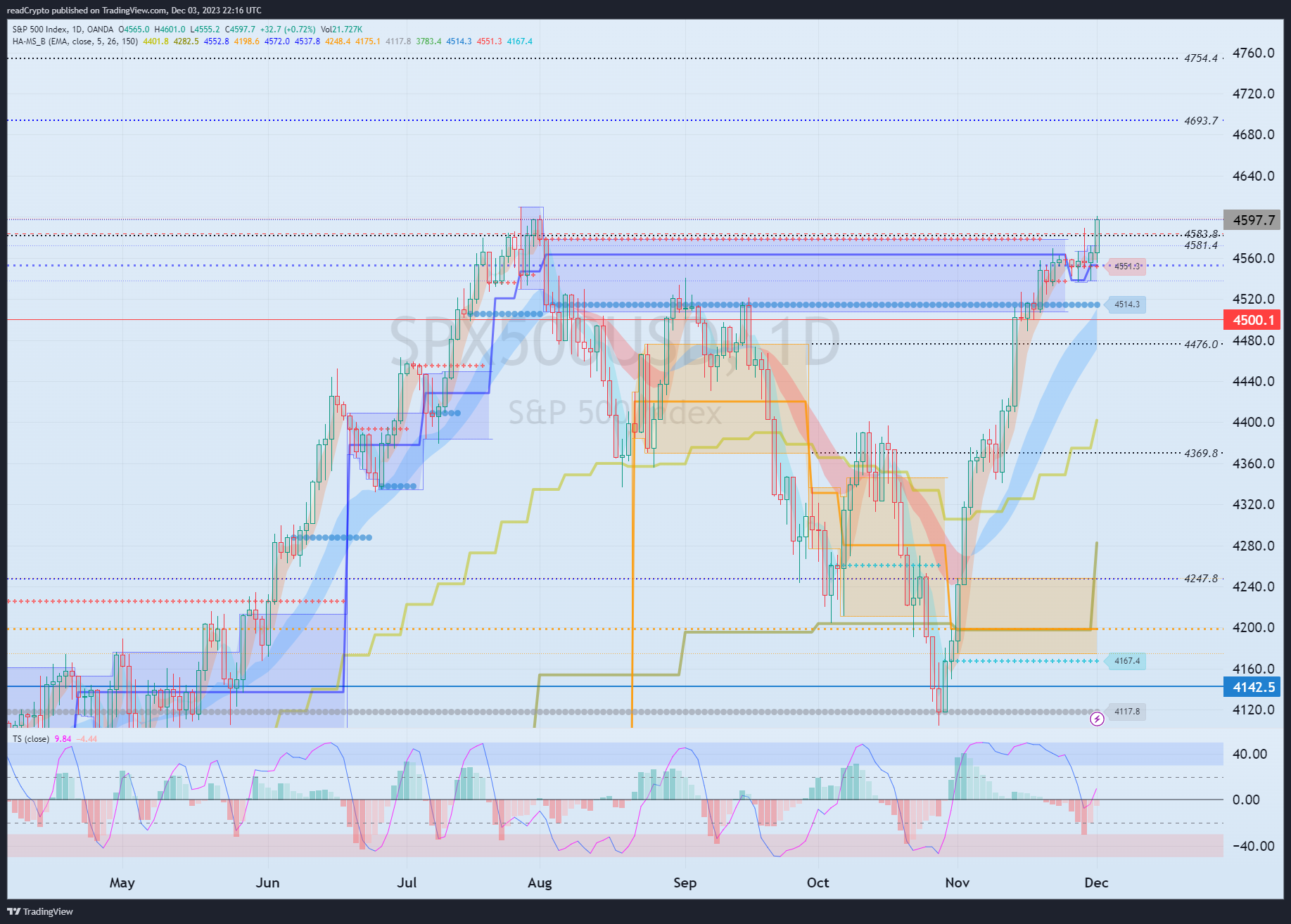Click the blue 4142.5 price tag
This screenshot has height=924, width=1291.
[x=1252, y=687]
